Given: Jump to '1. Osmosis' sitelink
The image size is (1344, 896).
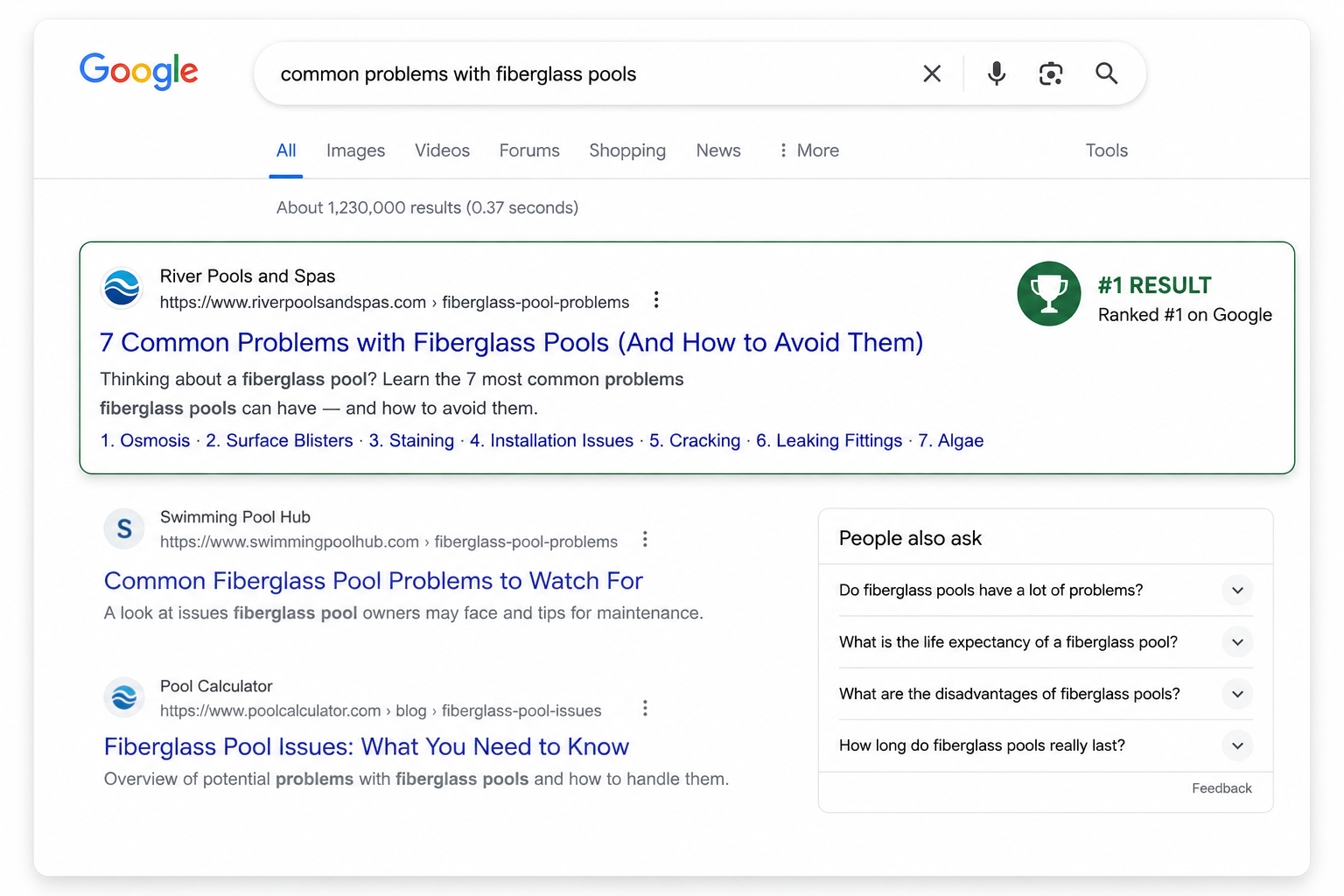Looking at the screenshot, I should (x=145, y=440).
